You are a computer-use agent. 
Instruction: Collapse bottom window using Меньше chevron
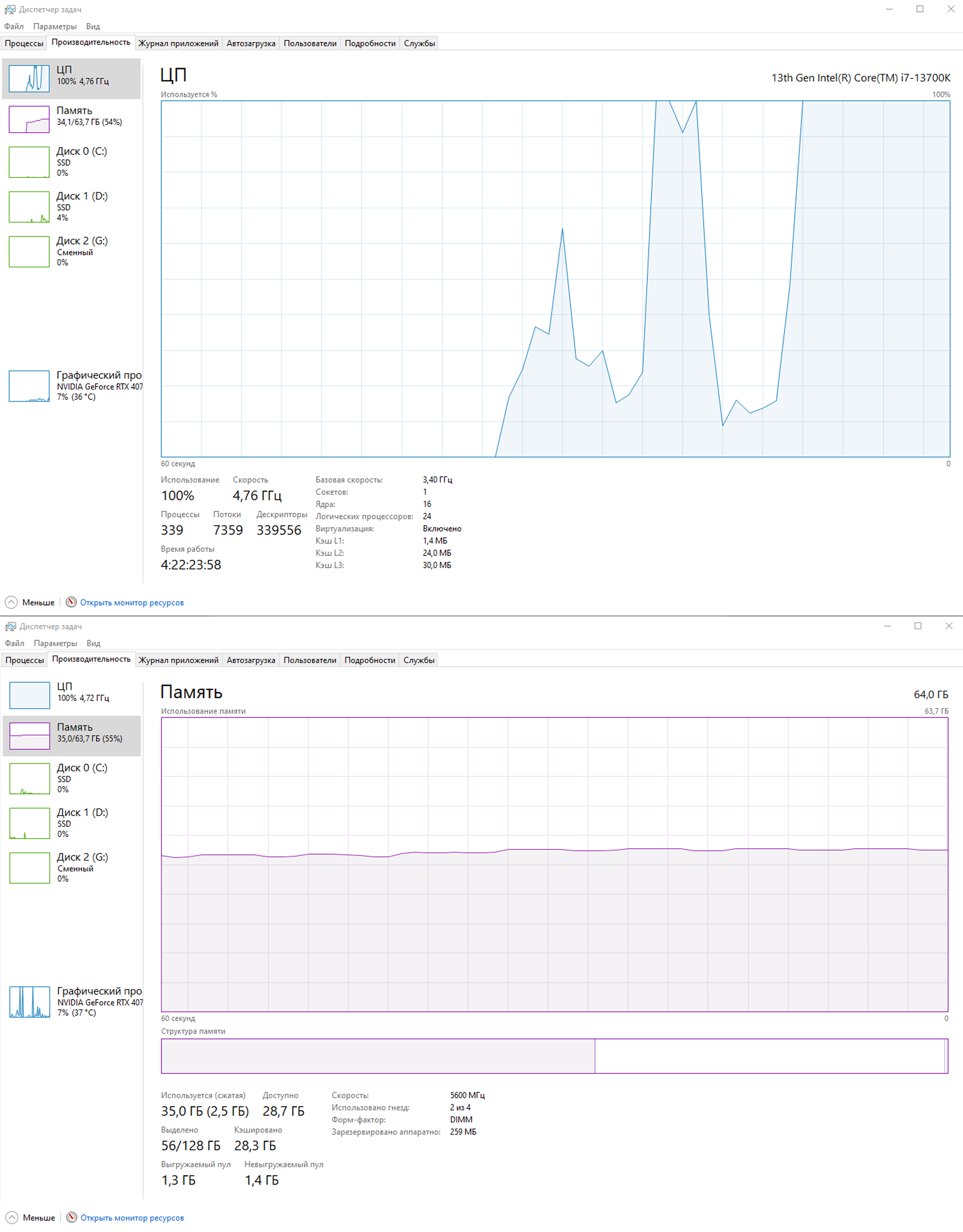click(12, 1217)
